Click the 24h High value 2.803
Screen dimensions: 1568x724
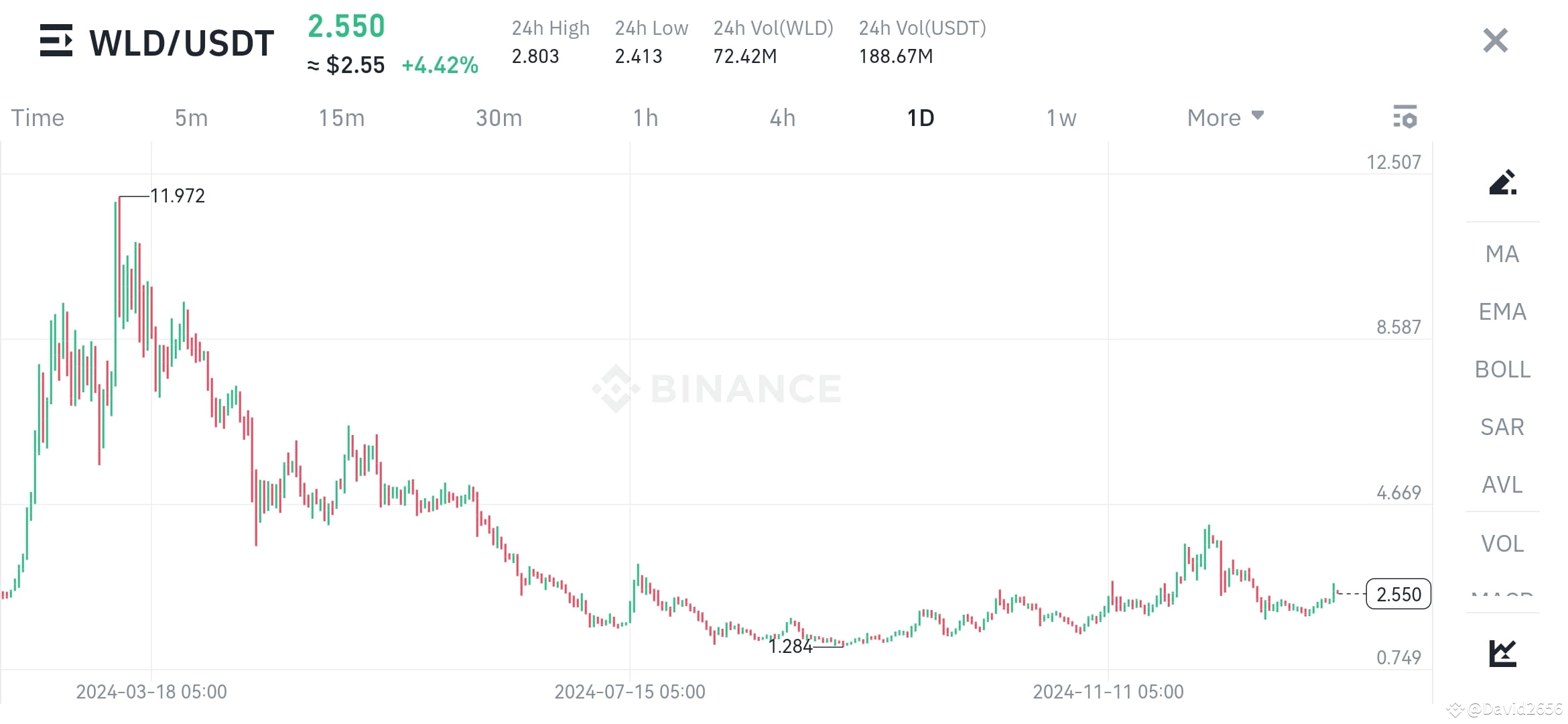[x=535, y=56]
